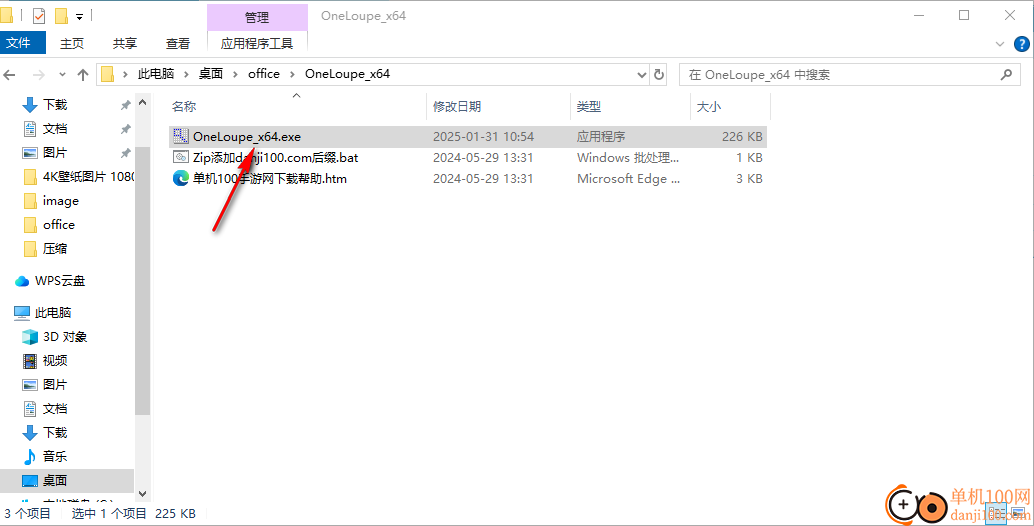Open quick access 图片 folder
1034x526 pixels.
55,152
